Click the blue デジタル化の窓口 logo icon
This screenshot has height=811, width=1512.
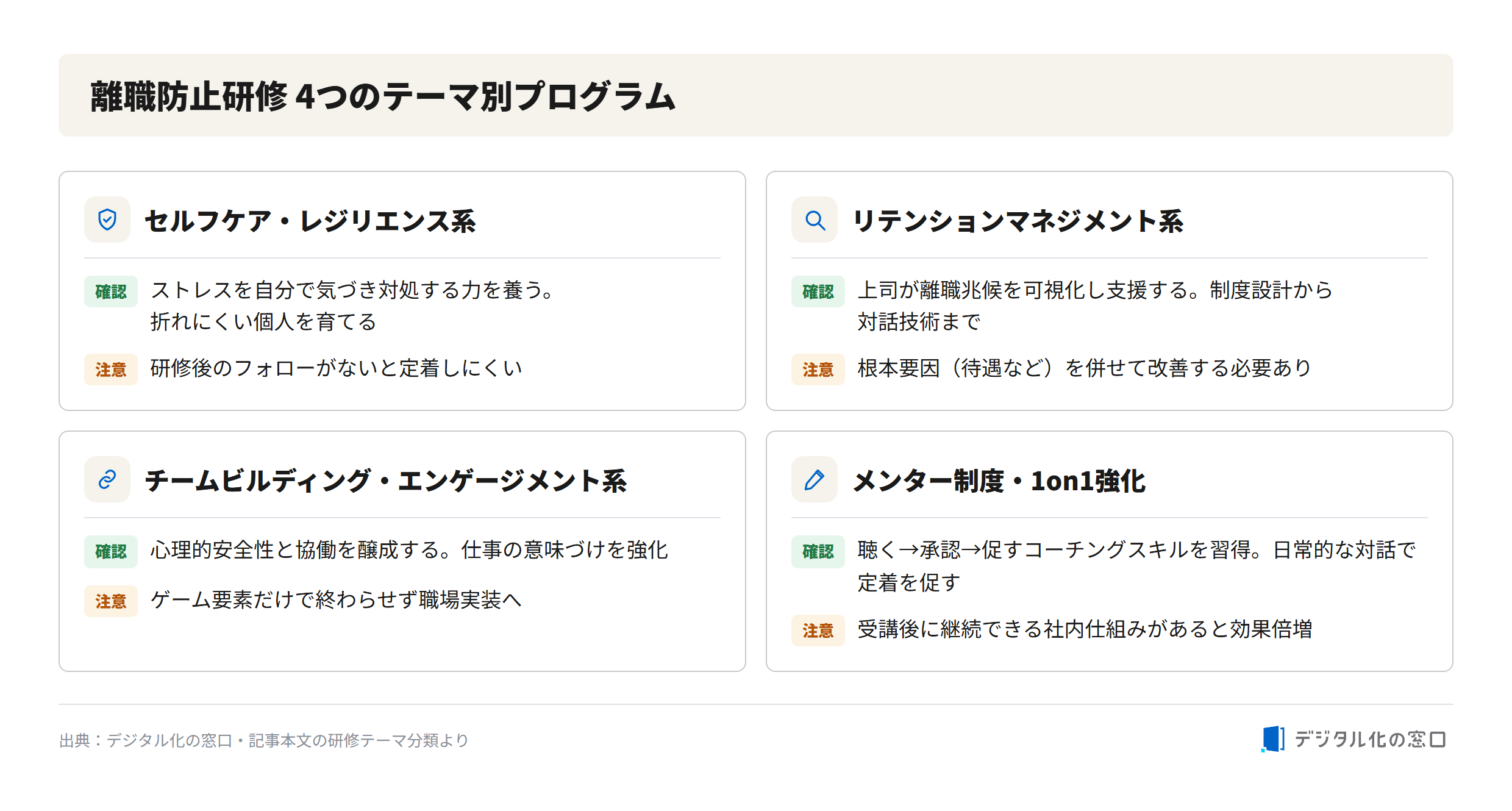pyautogui.click(x=1273, y=739)
